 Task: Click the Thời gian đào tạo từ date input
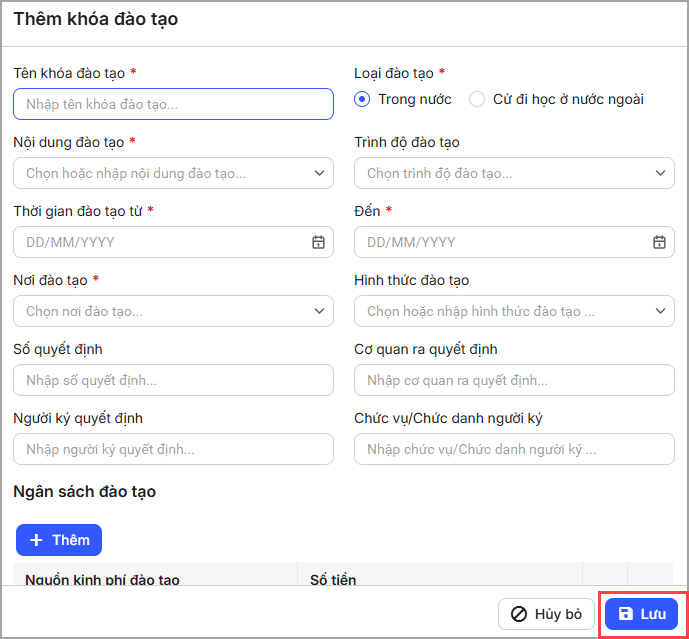point(160,242)
